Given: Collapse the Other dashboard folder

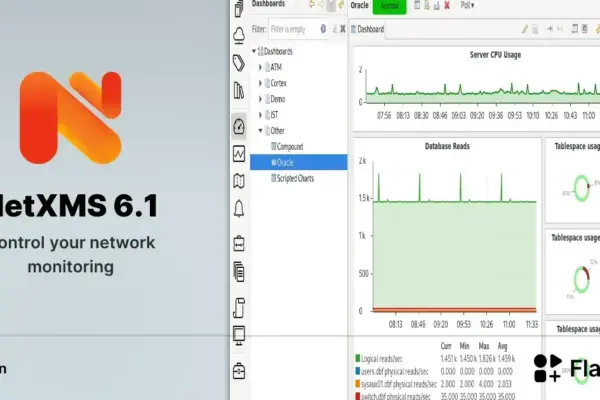Looking at the screenshot, I should pyautogui.click(x=260, y=131).
